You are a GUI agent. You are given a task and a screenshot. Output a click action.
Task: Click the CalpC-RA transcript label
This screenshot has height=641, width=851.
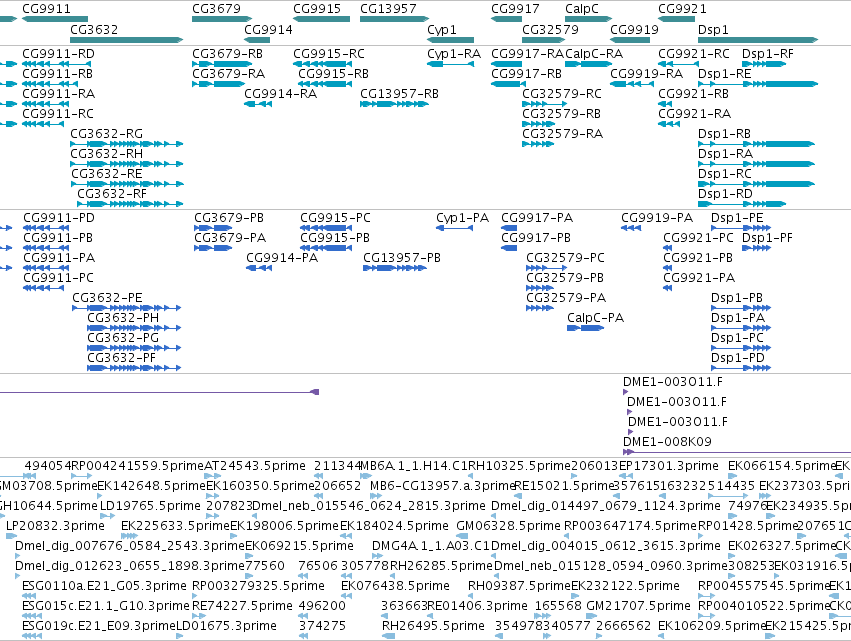[594, 54]
